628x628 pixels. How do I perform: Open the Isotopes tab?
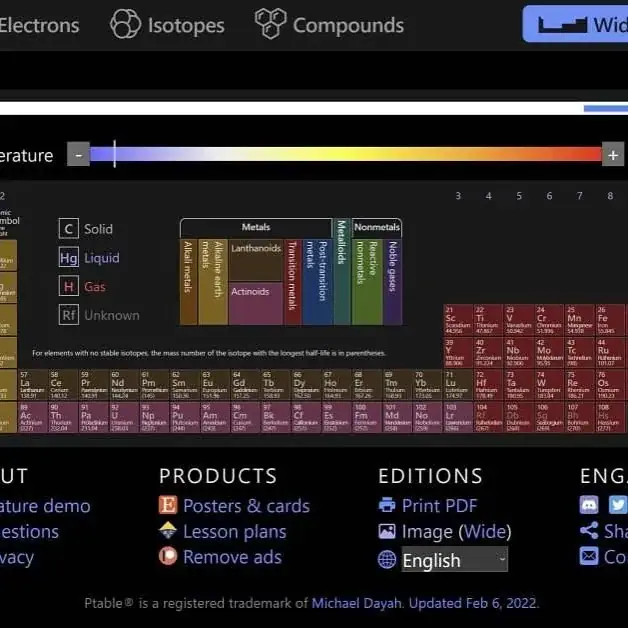point(167,25)
